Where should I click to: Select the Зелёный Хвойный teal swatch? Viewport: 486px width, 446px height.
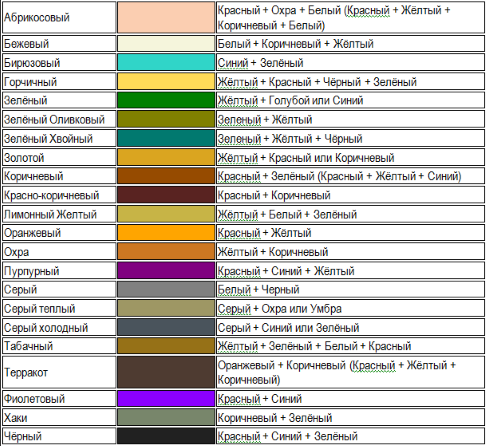point(166,138)
